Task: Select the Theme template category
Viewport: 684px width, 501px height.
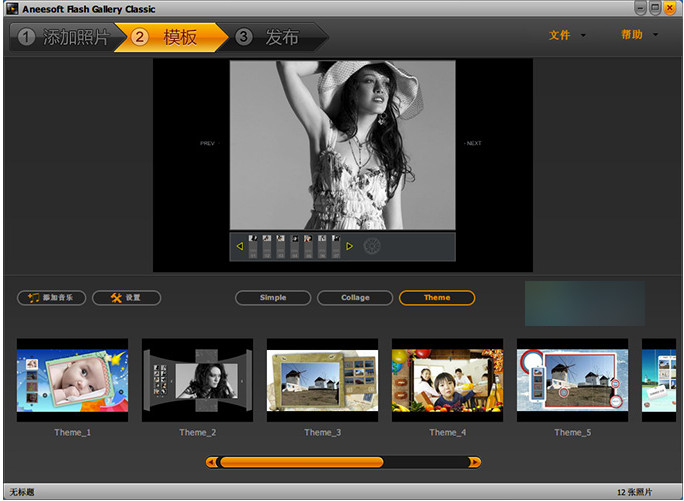Action: coord(437,297)
